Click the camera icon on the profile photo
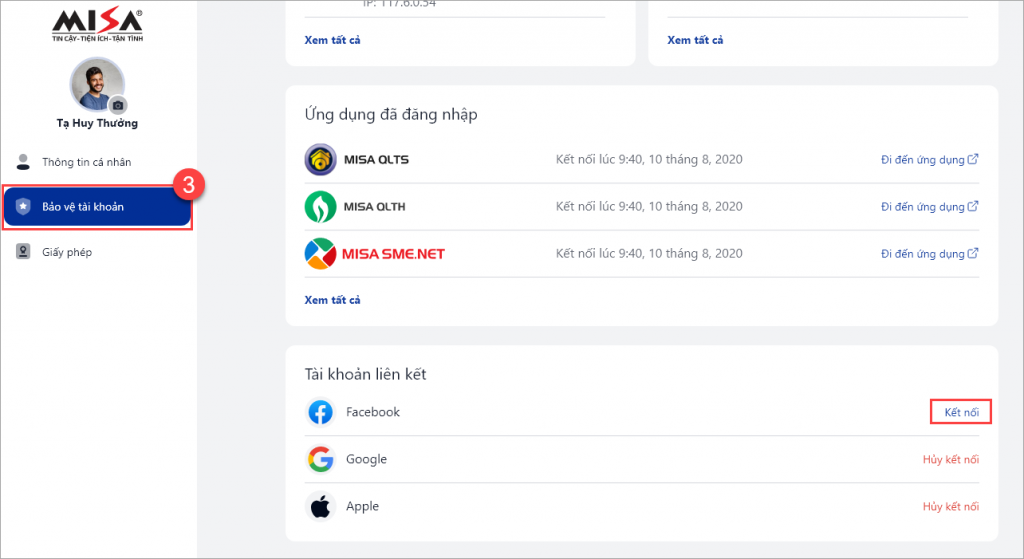 click(x=118, y=105)
